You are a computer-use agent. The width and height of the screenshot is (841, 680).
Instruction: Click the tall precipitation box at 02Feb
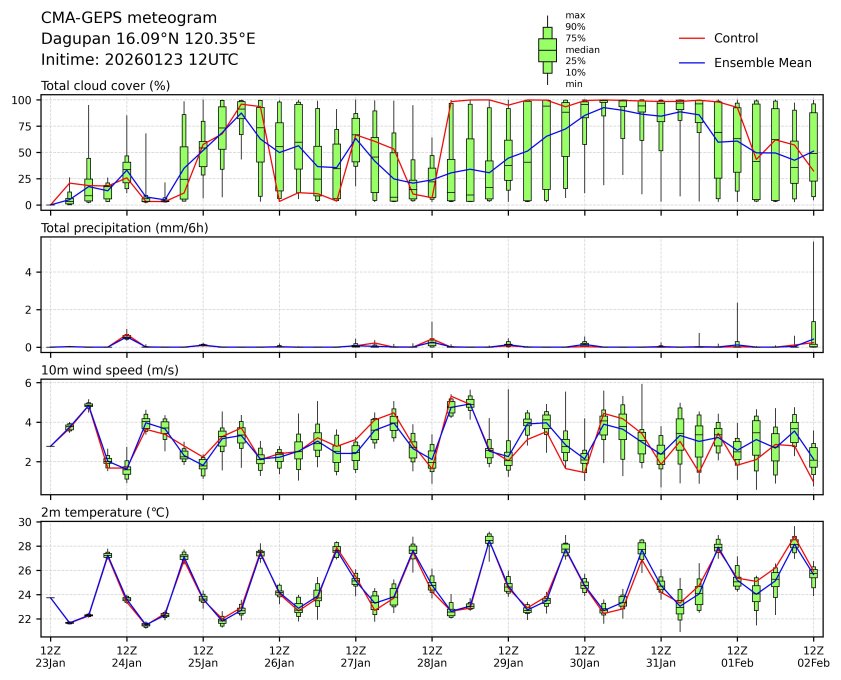click(813, 333)
